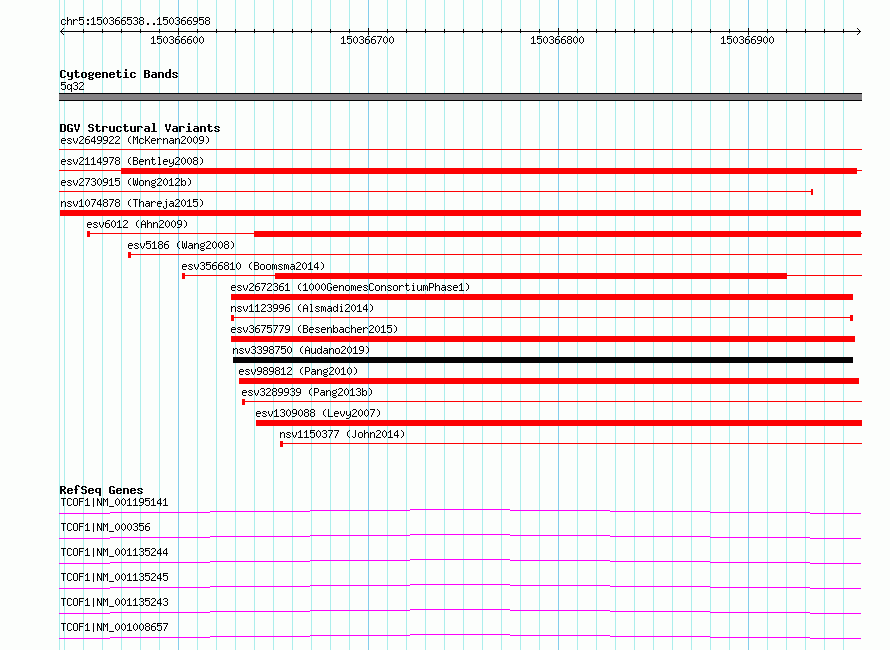Screen dimensions: 890x650
Task: Click the 150366700 ruler position label
Action: coord(367,40)
